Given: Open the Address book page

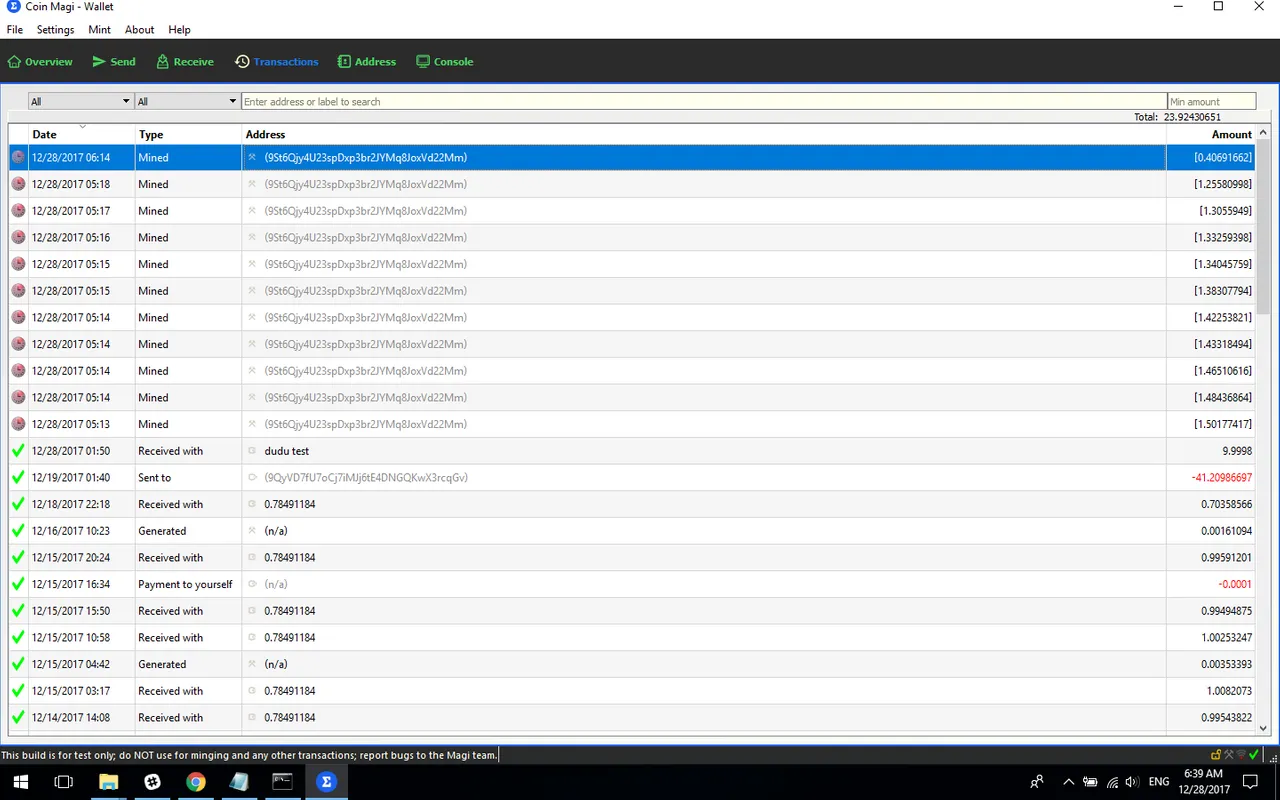Looking at the screenshot, I should point(367,62).
